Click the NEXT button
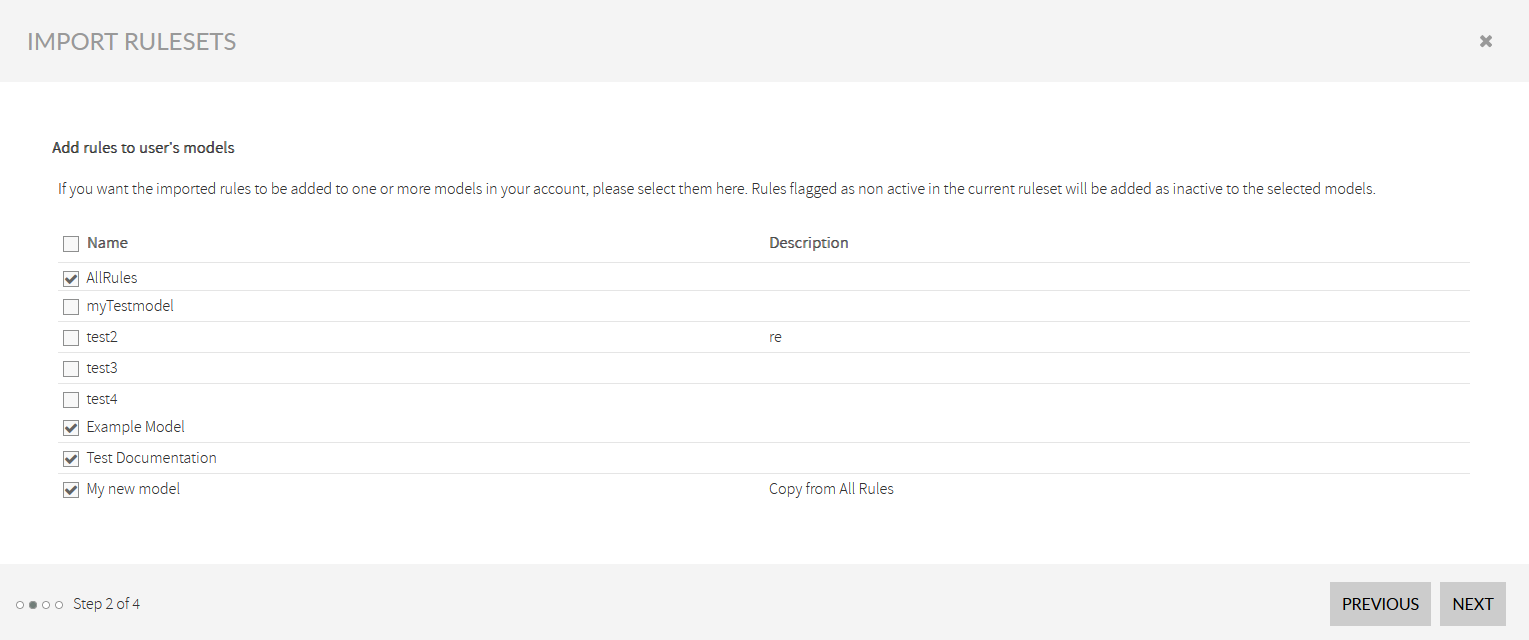Screen dimensions: 1529x640 point(1472,603)
